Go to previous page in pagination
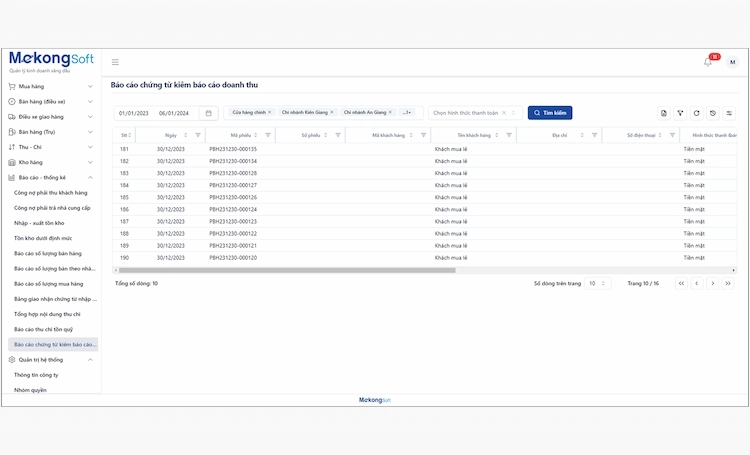Viewport: 750px width, 455px height. (696, 283)
